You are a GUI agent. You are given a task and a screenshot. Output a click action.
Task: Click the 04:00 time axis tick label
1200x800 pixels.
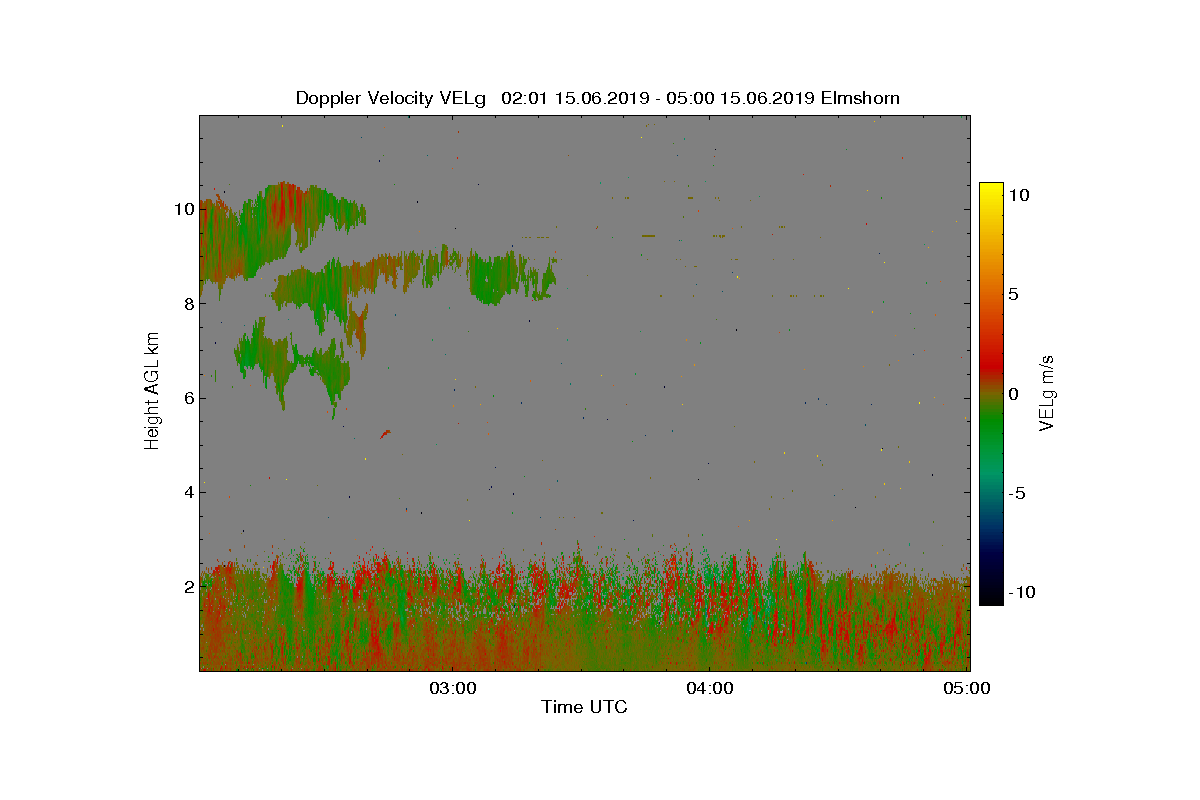point(710,688)
